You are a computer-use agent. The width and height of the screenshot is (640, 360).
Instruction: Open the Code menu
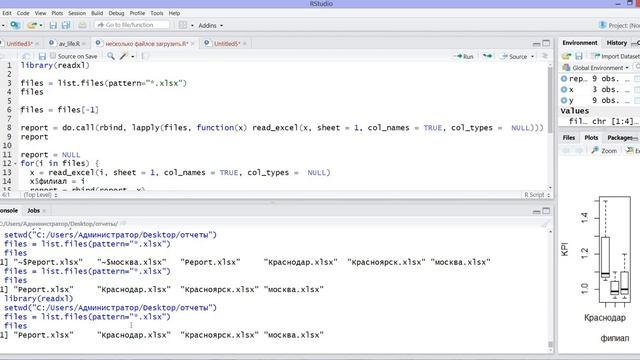coord(23,13)
